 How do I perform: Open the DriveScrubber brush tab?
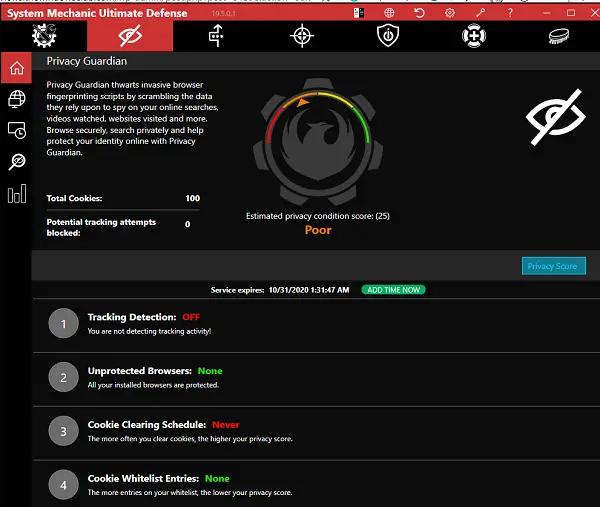(559, 36)
